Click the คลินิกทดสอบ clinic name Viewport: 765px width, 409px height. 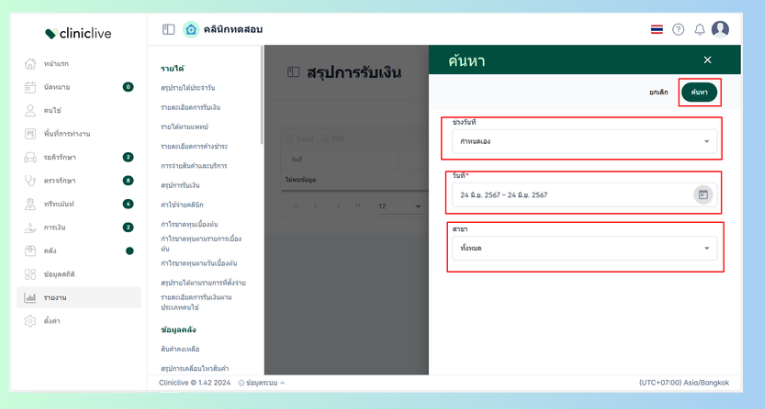tap(233, 30)
